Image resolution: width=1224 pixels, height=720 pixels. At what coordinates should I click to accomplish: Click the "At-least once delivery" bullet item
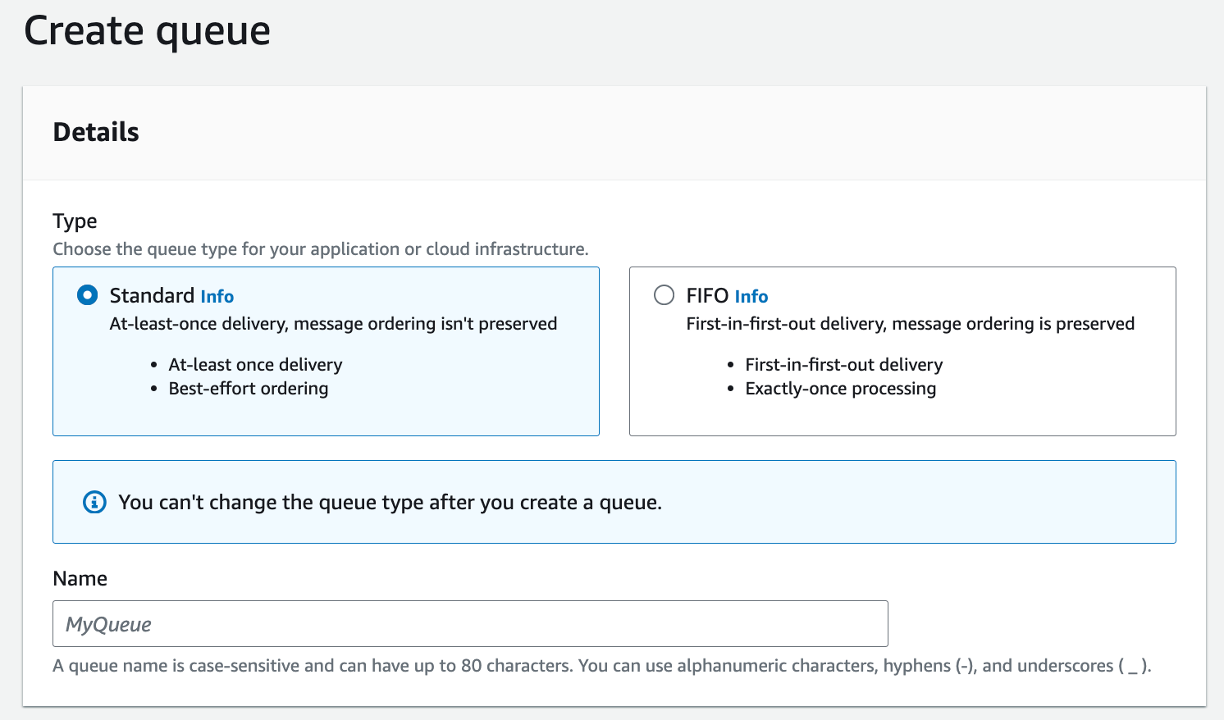coord(255,365)
